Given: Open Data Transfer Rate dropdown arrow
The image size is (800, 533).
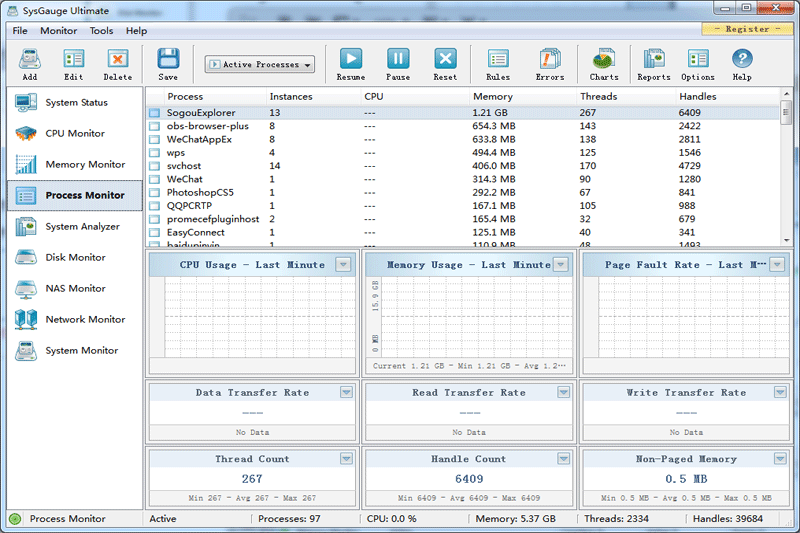Looking at the screenshot, I should pos(346,392).
